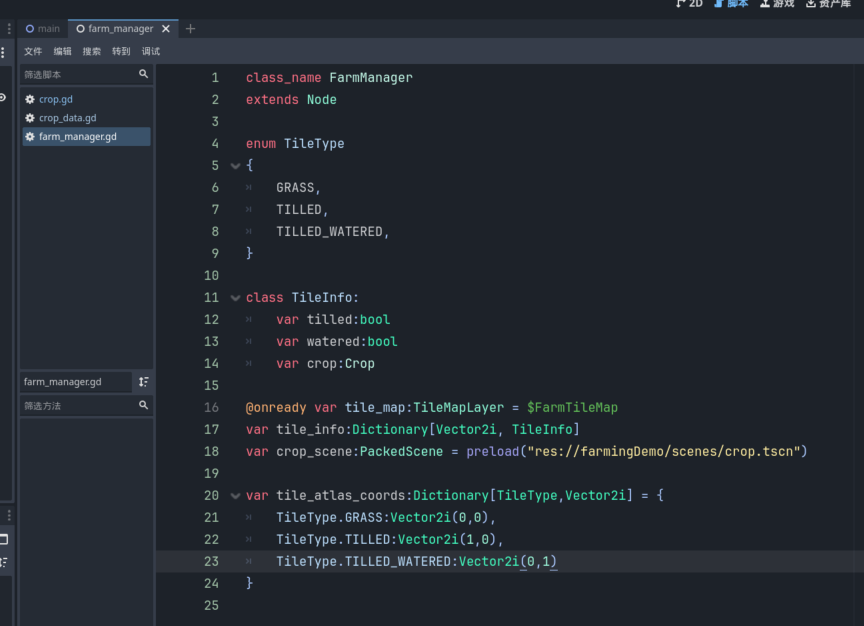Click the search icon in 筛选方法 box
The image size is (864, 626).
pos(143,405)
